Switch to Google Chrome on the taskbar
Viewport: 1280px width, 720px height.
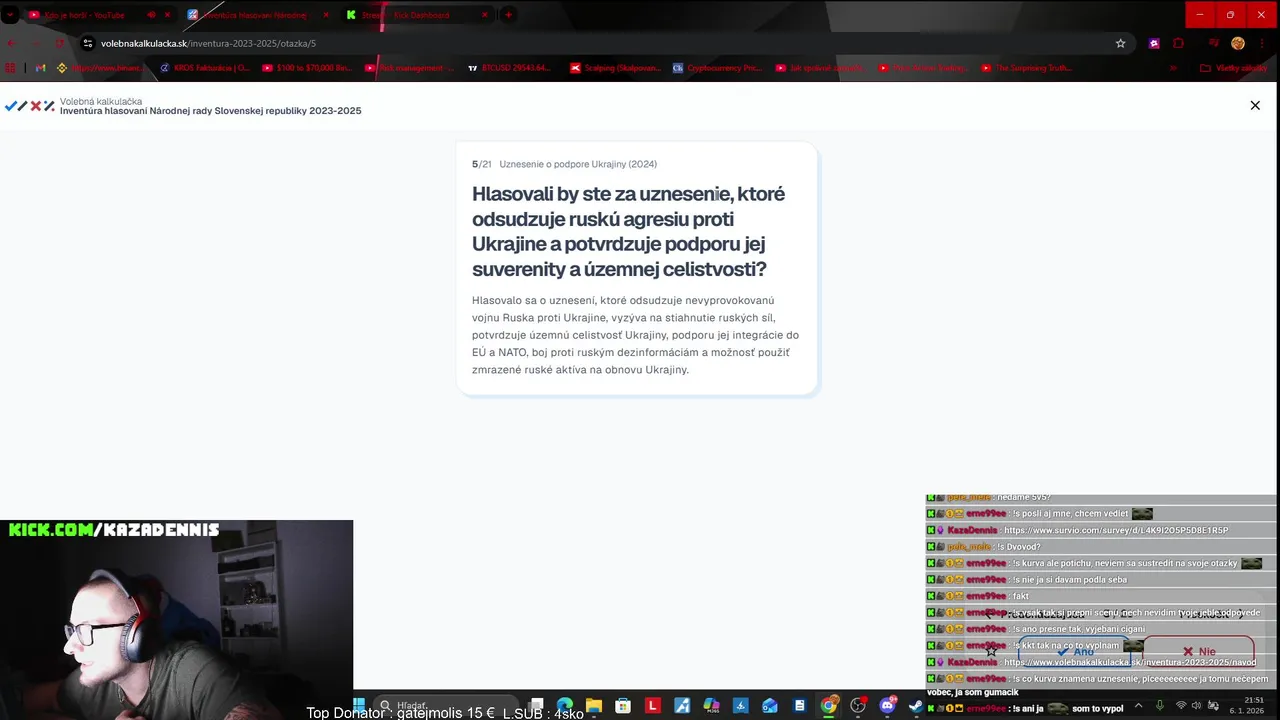coord(829,705)
